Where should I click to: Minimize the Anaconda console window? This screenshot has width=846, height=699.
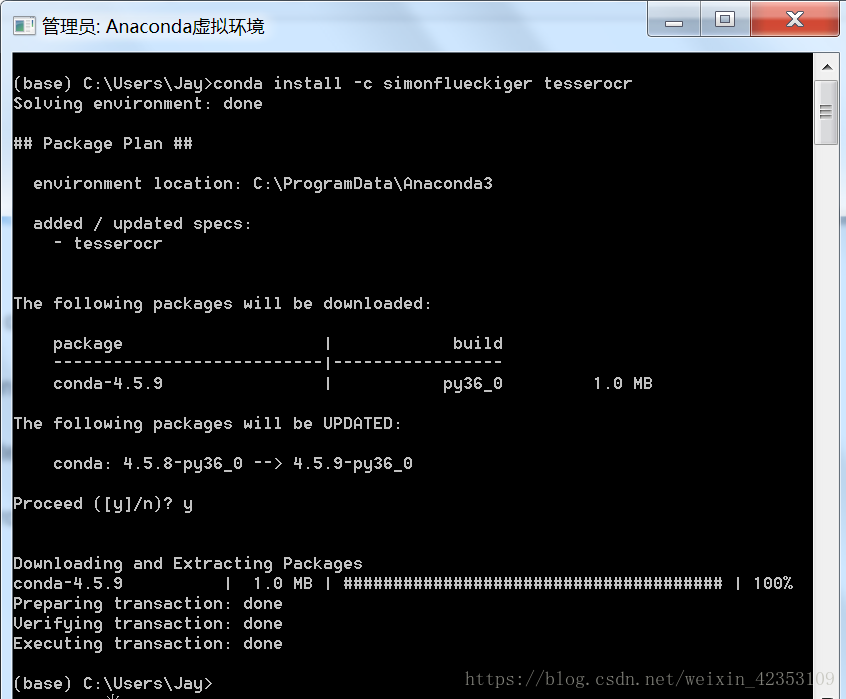674,19
